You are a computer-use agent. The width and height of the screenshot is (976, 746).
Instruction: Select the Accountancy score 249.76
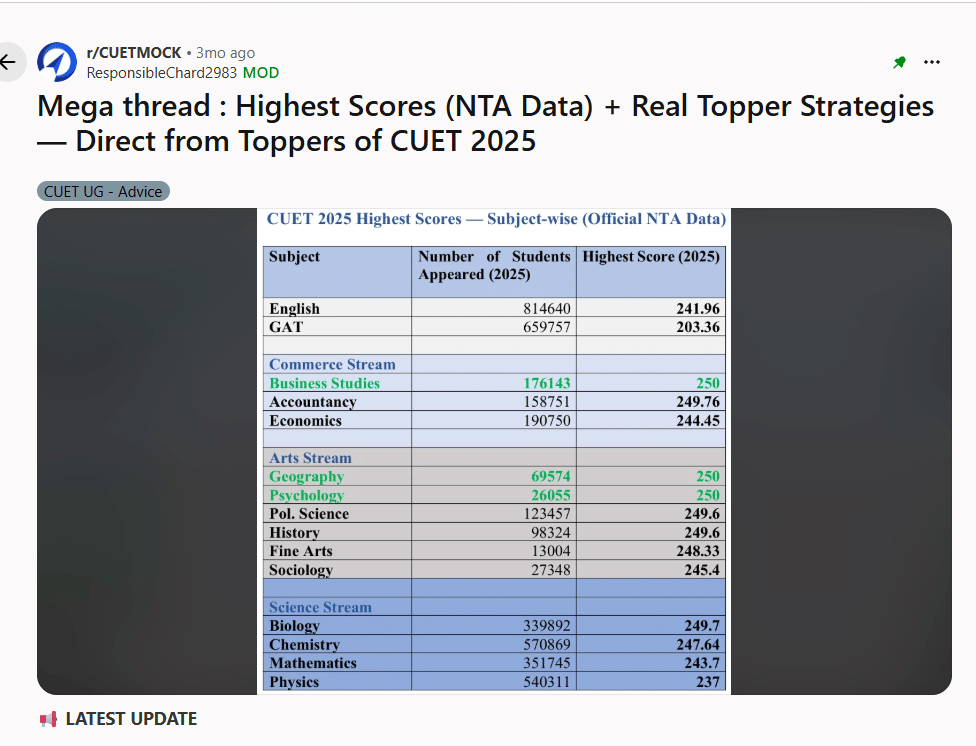pyautogui.click(x=698, y=402)
